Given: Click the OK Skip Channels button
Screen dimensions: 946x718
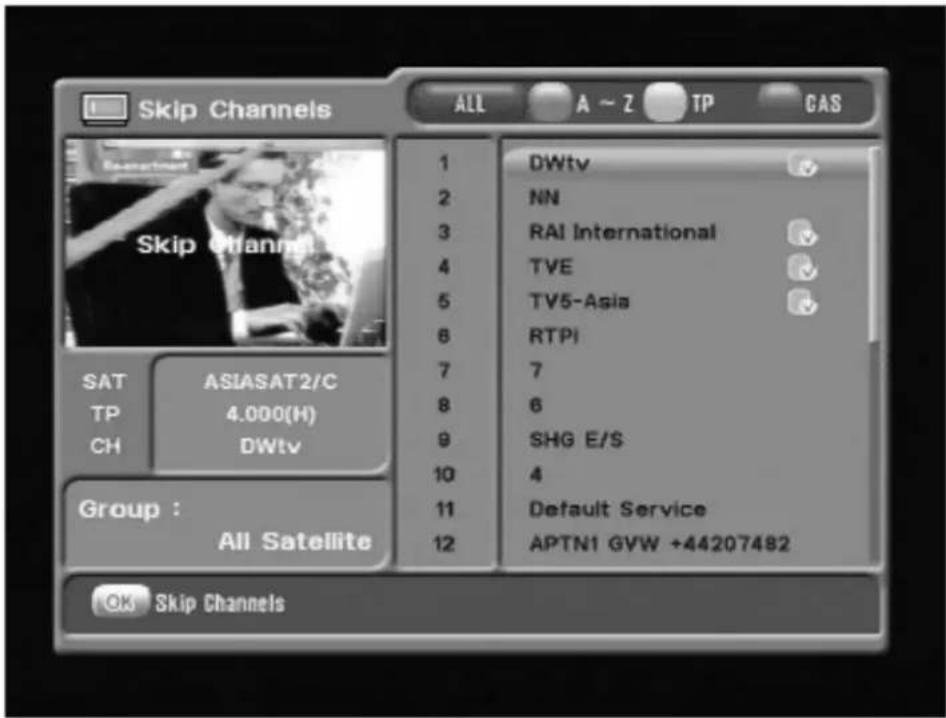Looking at the screenshot, I should point(188,602).
